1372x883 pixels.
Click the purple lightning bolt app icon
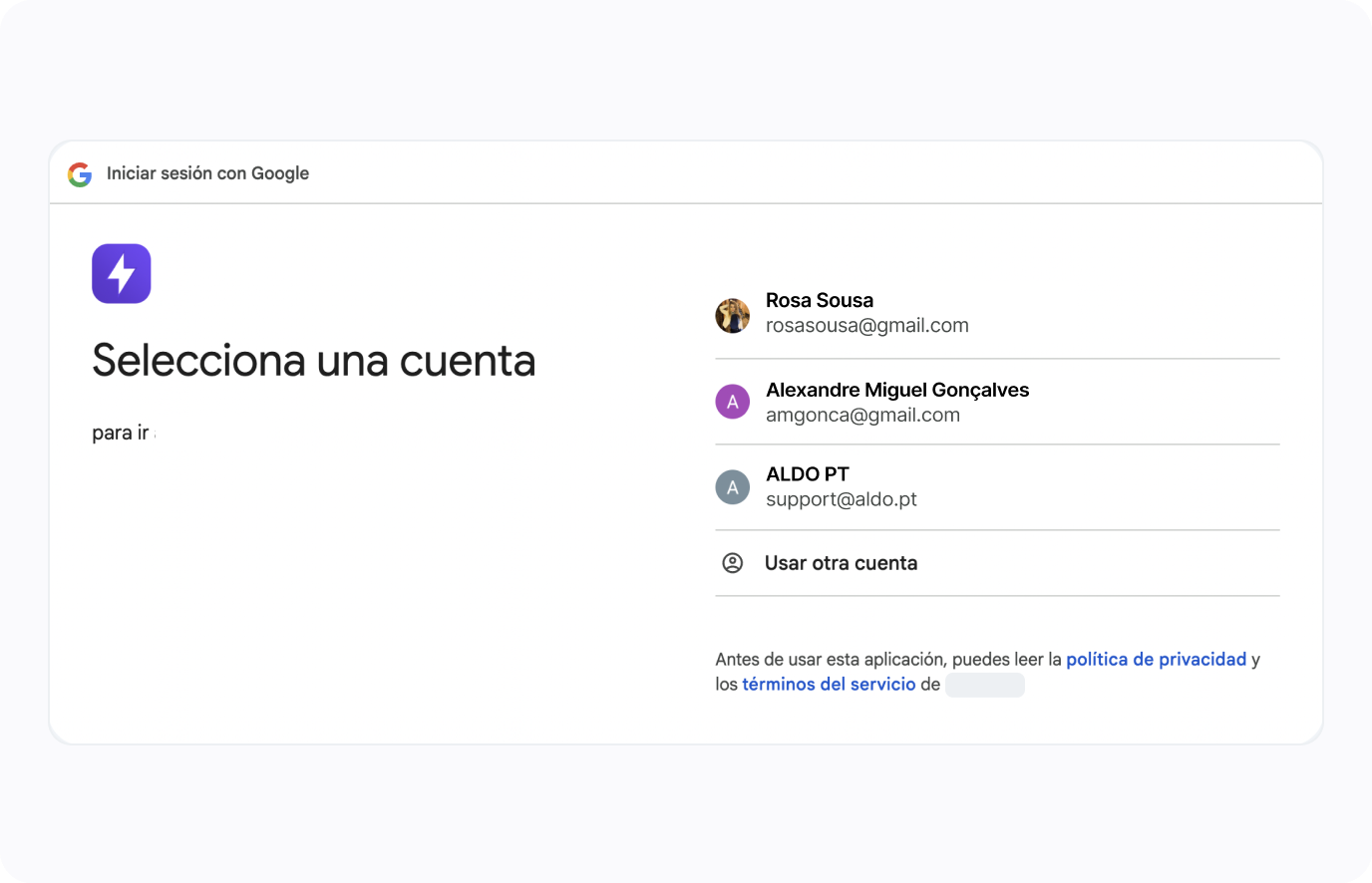tap(122, 273)
